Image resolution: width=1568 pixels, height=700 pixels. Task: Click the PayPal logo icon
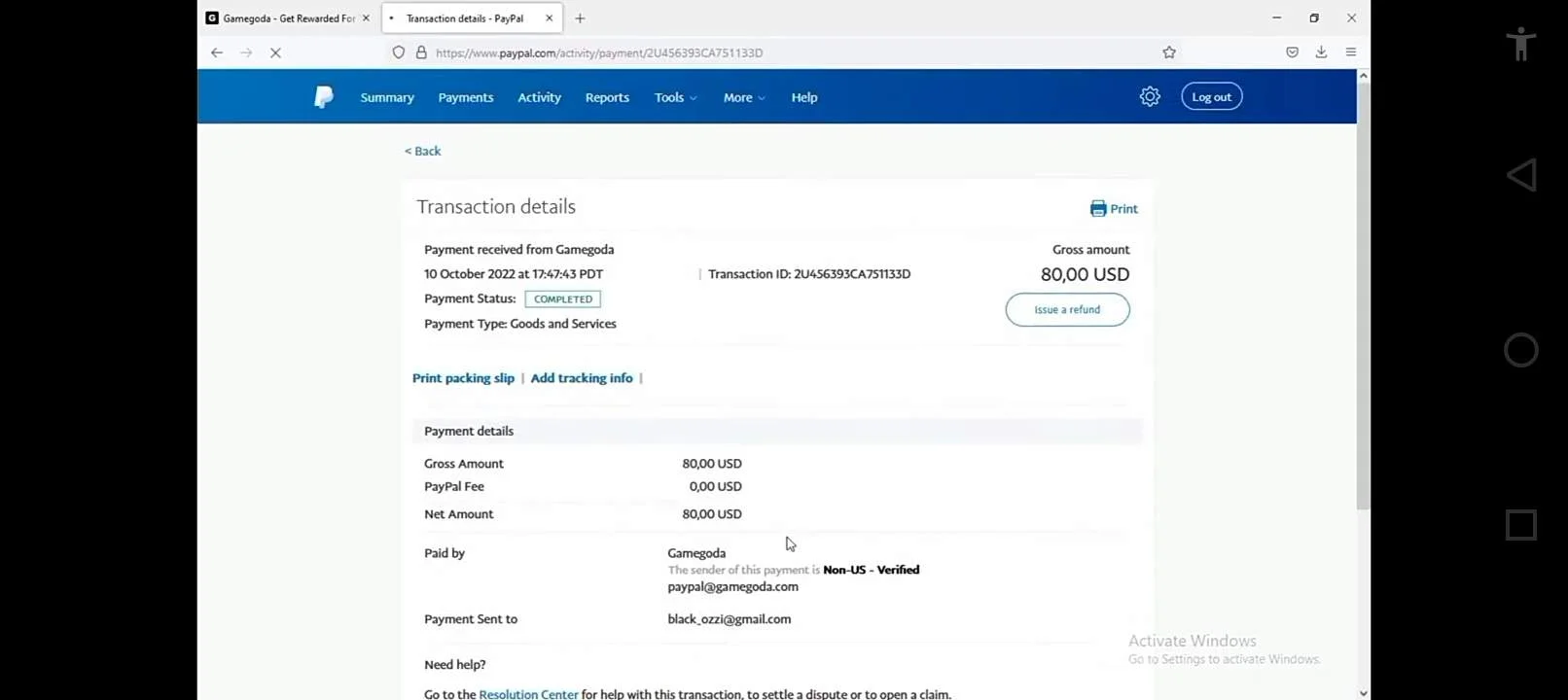324,97
